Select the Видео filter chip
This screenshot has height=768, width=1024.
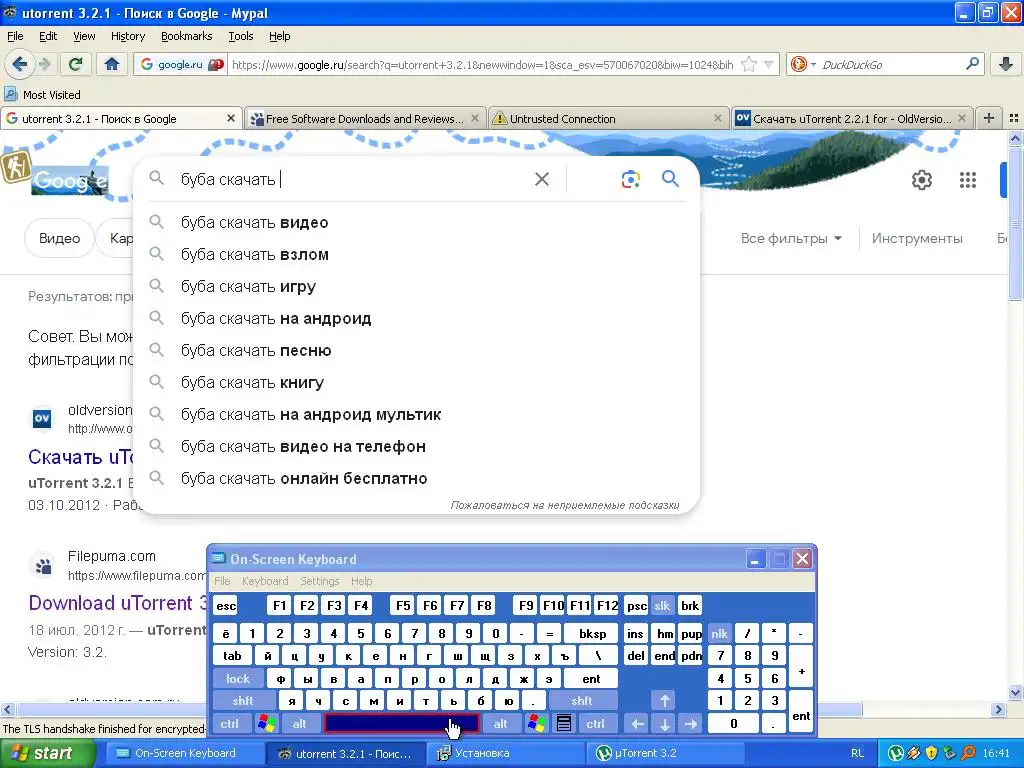(59, 238)
